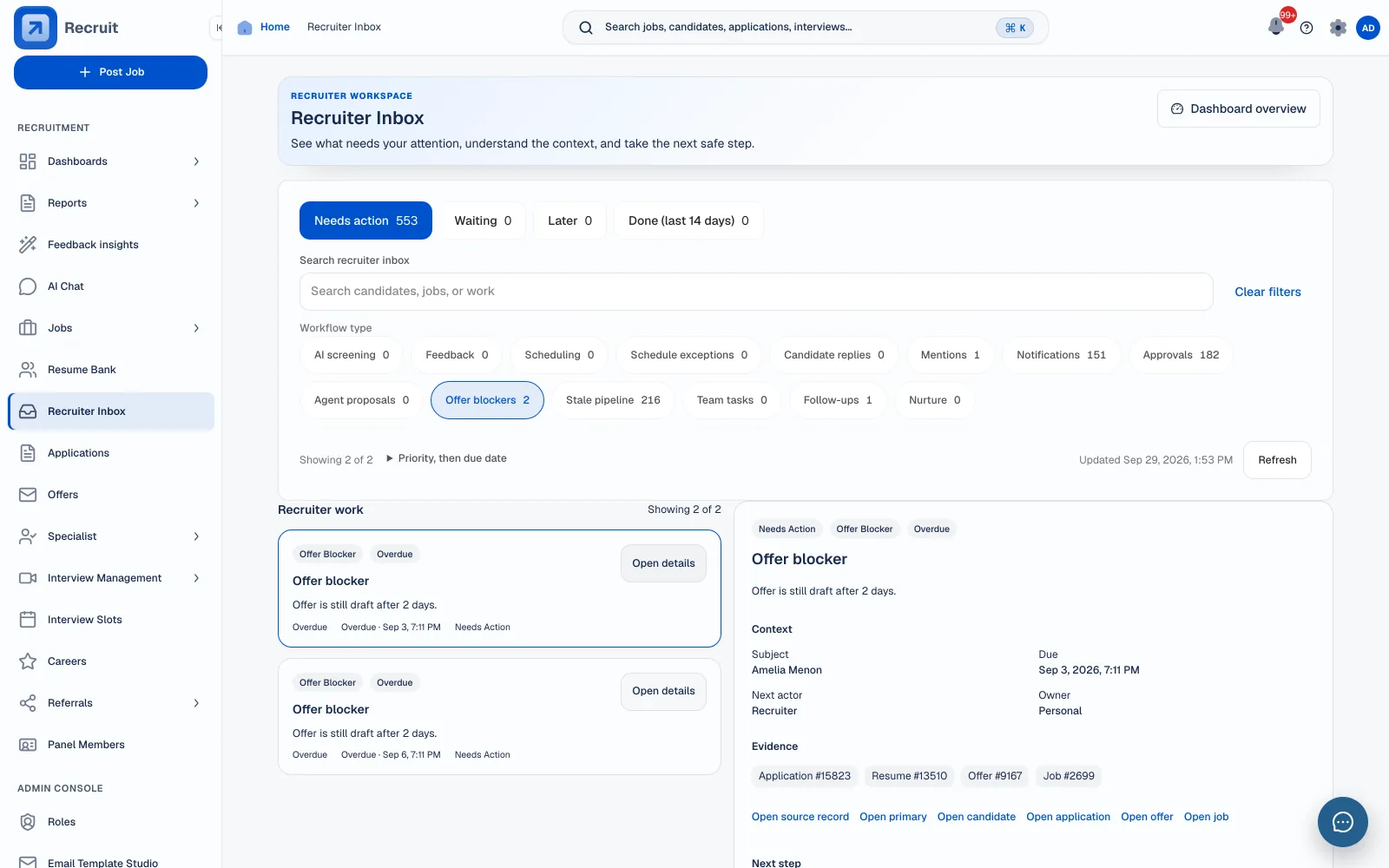Open the floating chat widget button
The width and height of the screenshot is (1389, 868).
[x=1342, y=822]
